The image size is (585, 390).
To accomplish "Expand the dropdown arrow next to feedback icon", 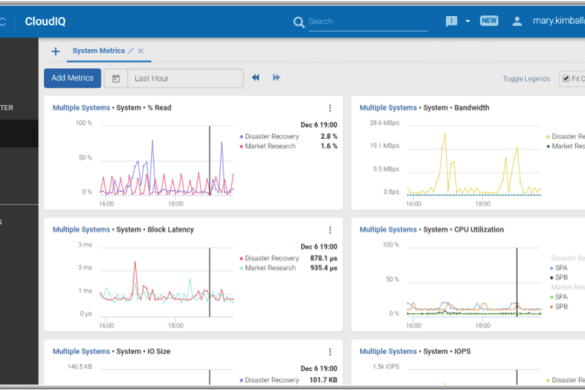I will pyautogui.click(x=467, y=21).
